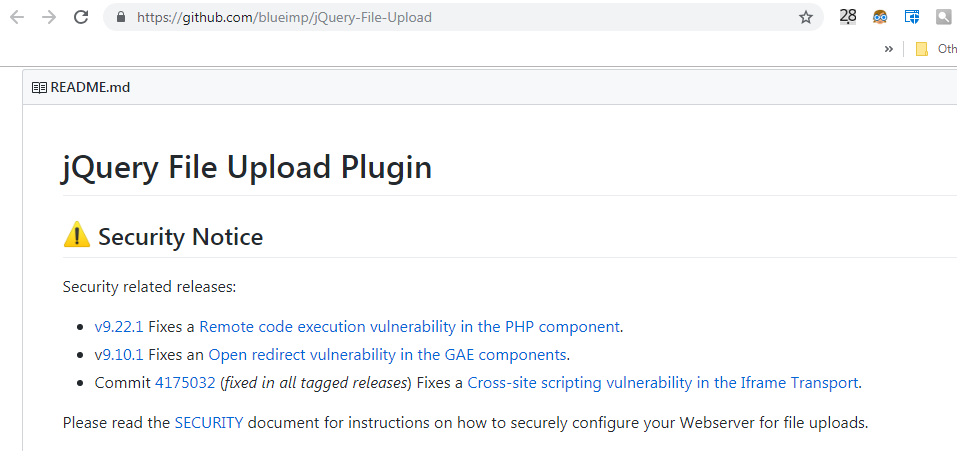
Task: Click the browser back arrow
Action: tap(17, 17)
